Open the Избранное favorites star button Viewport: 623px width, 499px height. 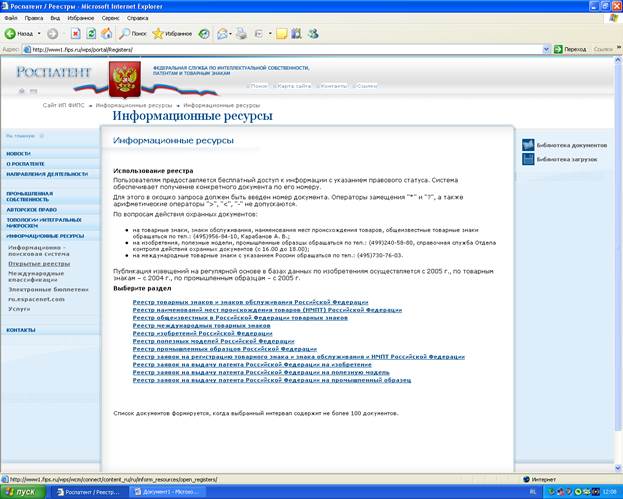coord(172,34)
